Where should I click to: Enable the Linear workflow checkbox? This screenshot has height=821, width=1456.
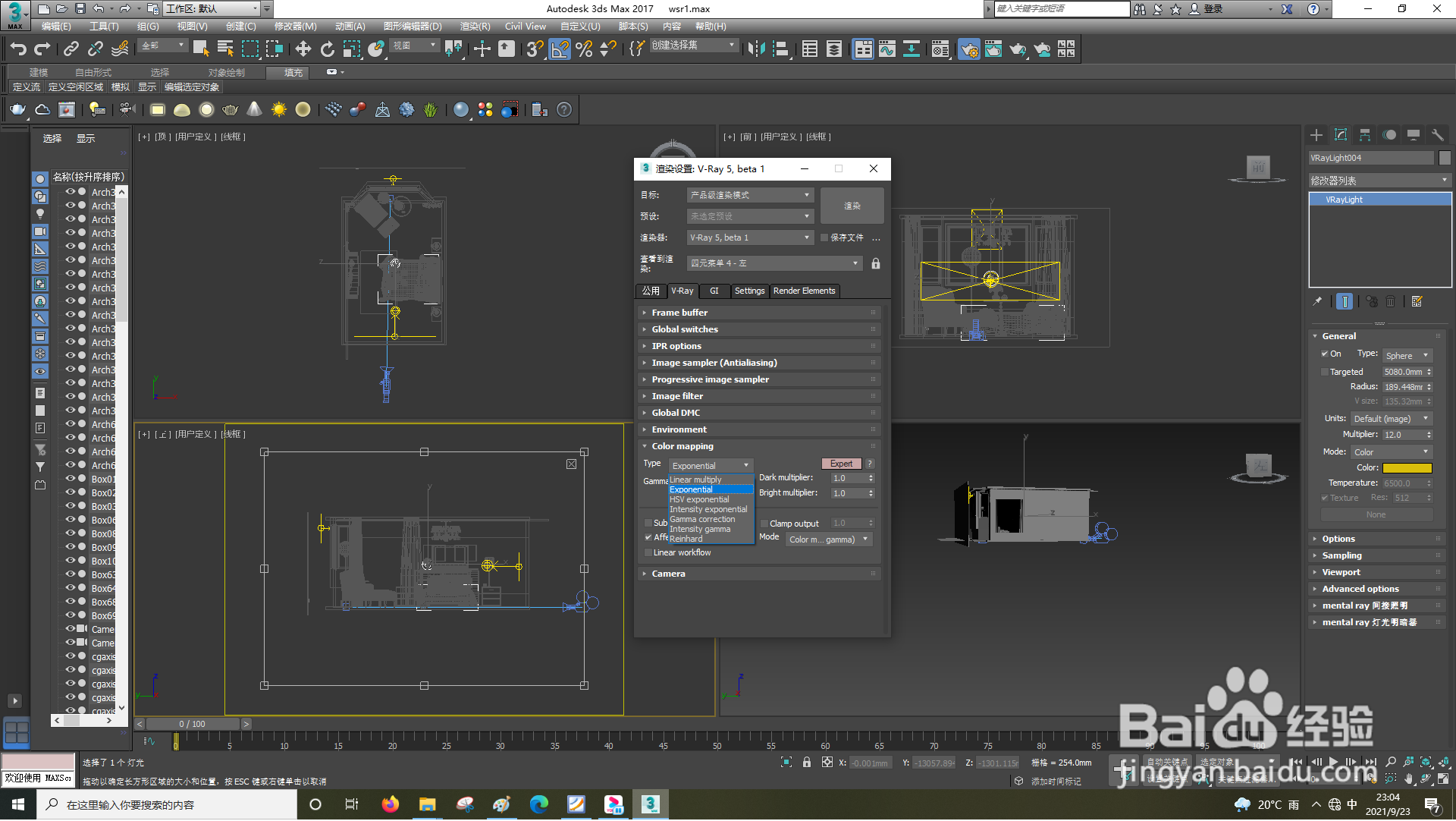[x=648, y=552]
